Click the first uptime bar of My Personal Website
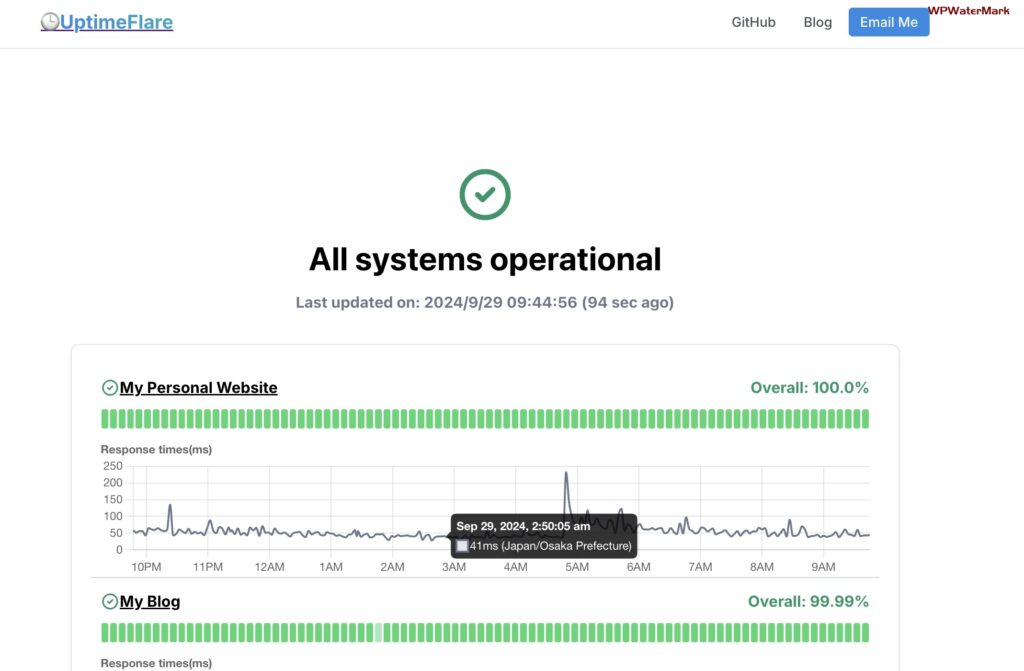This screenshot has width=1024, height=671. 104,419
